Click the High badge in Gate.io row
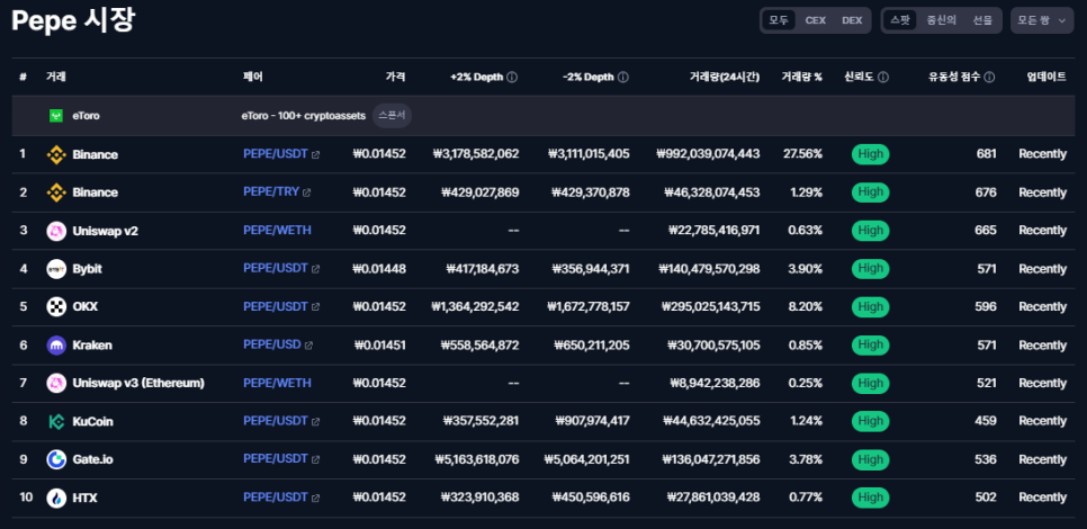The image size is (1087, 529). point(870,460)
